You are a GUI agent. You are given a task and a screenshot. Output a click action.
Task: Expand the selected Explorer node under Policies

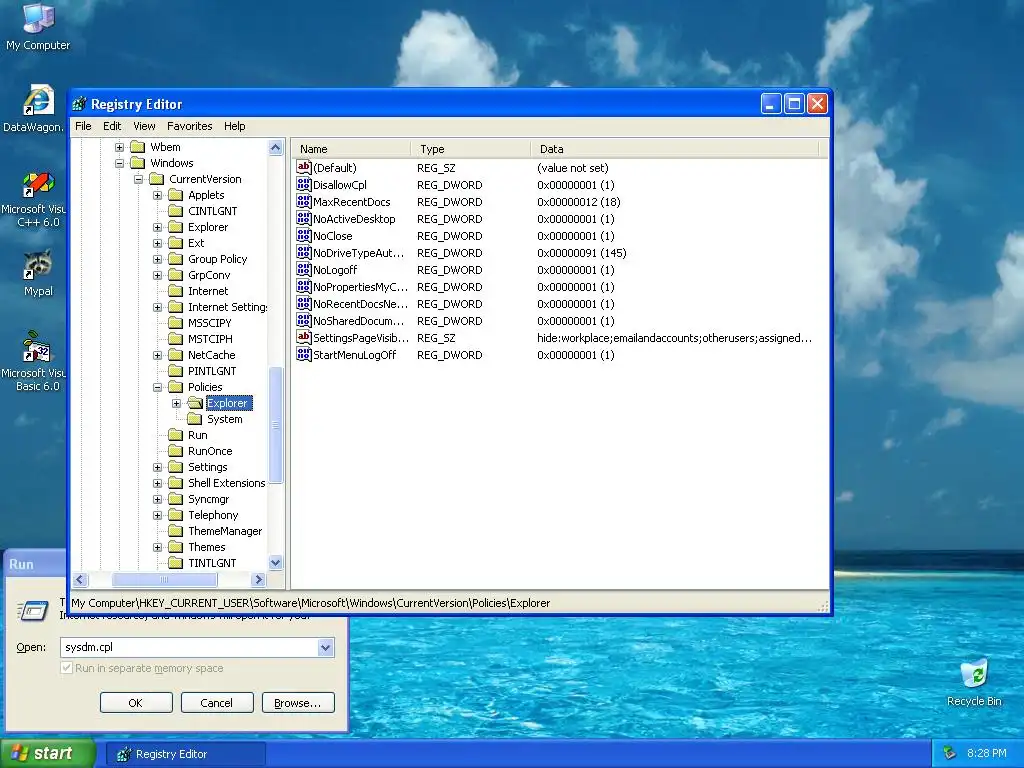pos(176,404)
